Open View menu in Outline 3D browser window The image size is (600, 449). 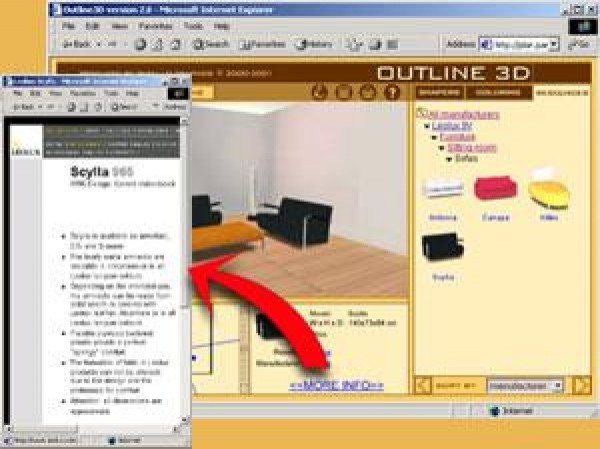click(x=119, y=26)
